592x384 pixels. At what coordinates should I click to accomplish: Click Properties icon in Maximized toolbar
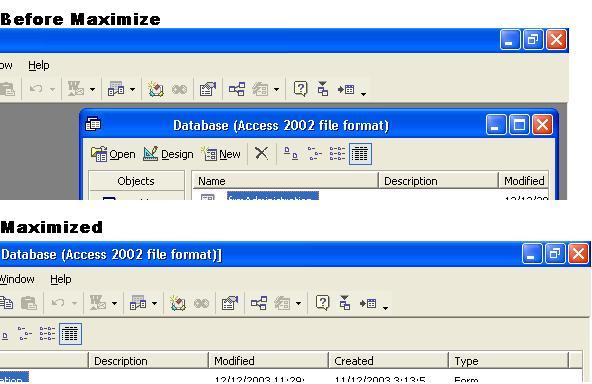click(230, 303)
